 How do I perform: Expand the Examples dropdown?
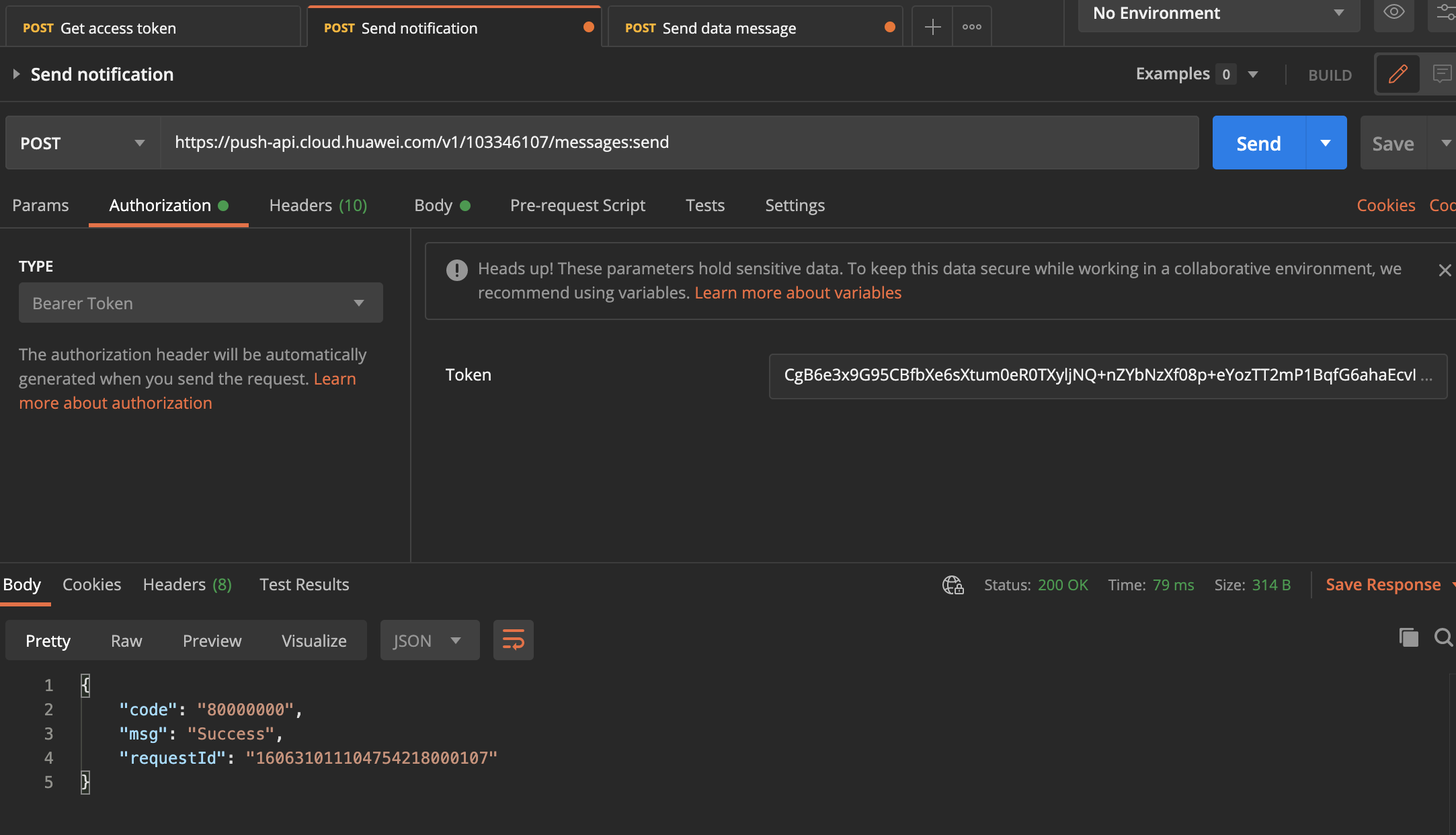point(1253,75)
